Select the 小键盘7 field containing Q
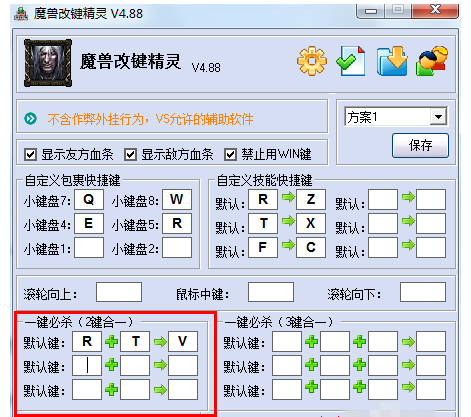The image size is (471, 417). [x=89, y=199]
